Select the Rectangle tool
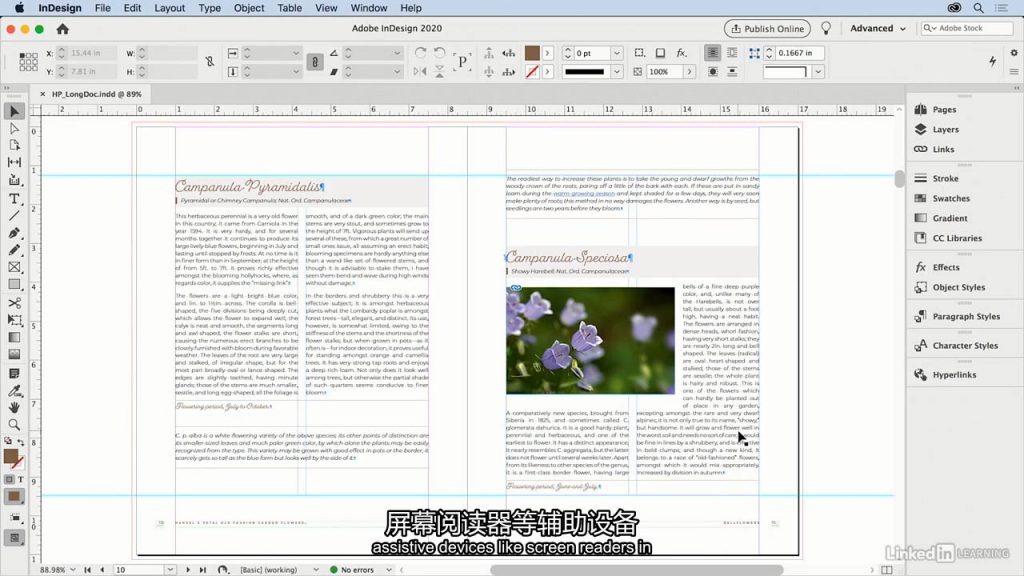The image size is (1024, 576). point(14,285)
